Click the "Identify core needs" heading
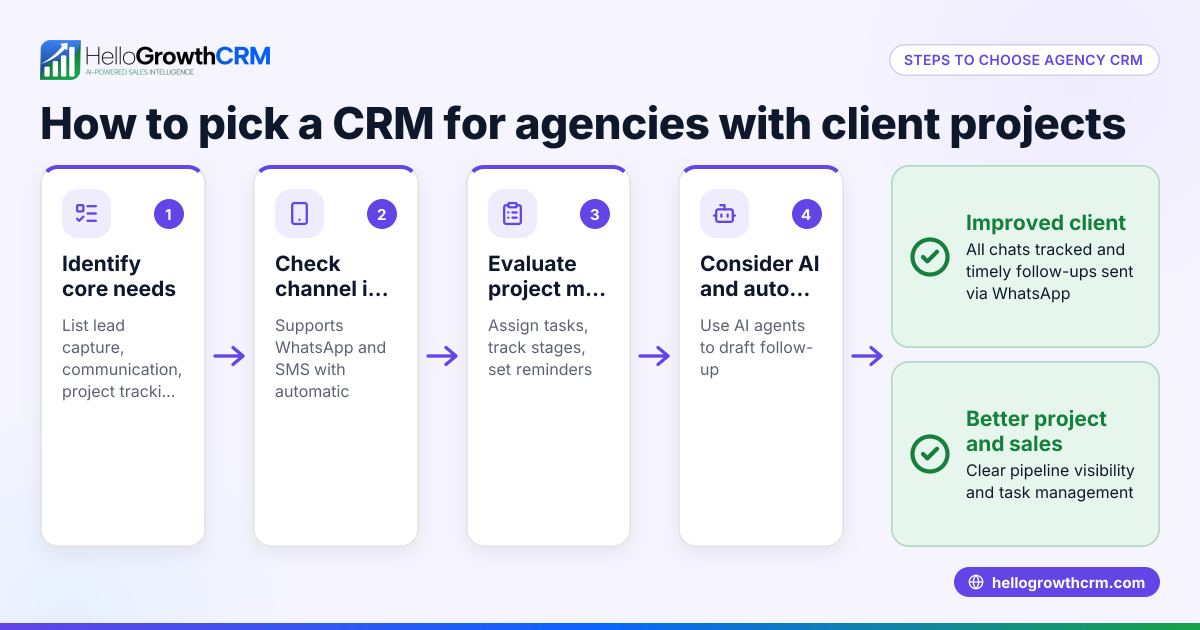 point(119,276)
